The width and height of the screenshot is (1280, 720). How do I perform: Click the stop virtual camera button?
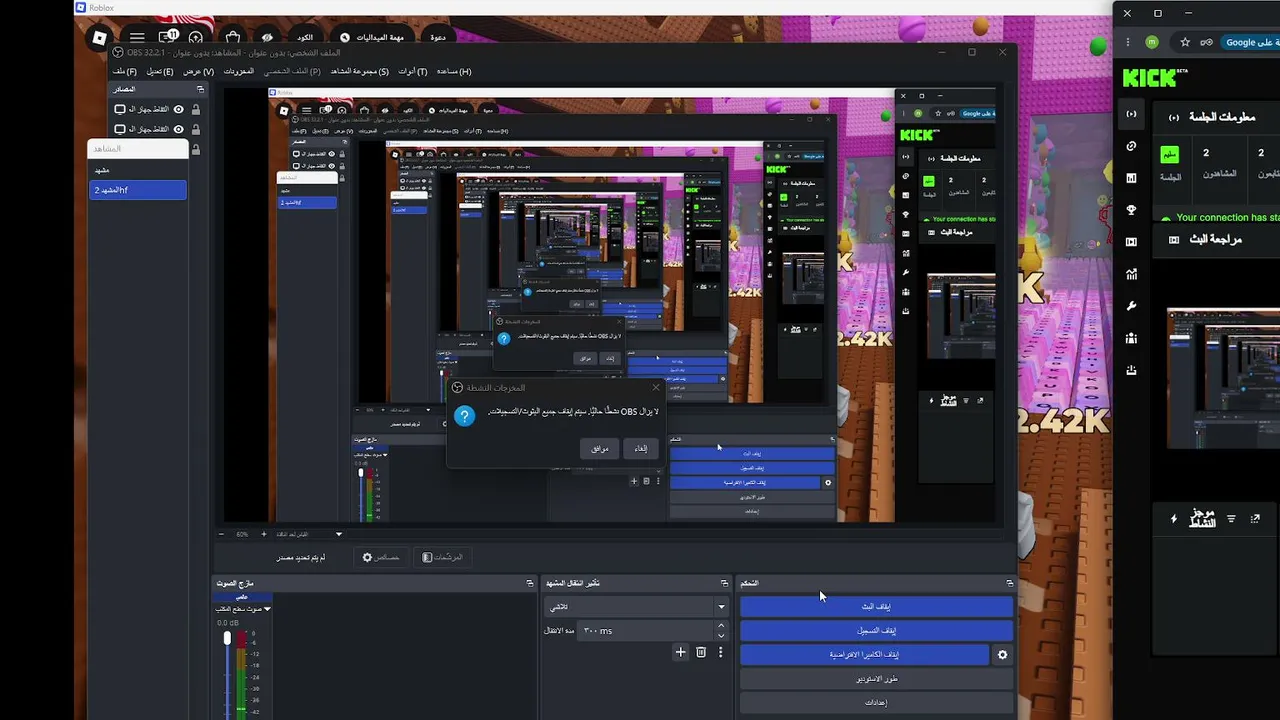click(x=864, y=655)
